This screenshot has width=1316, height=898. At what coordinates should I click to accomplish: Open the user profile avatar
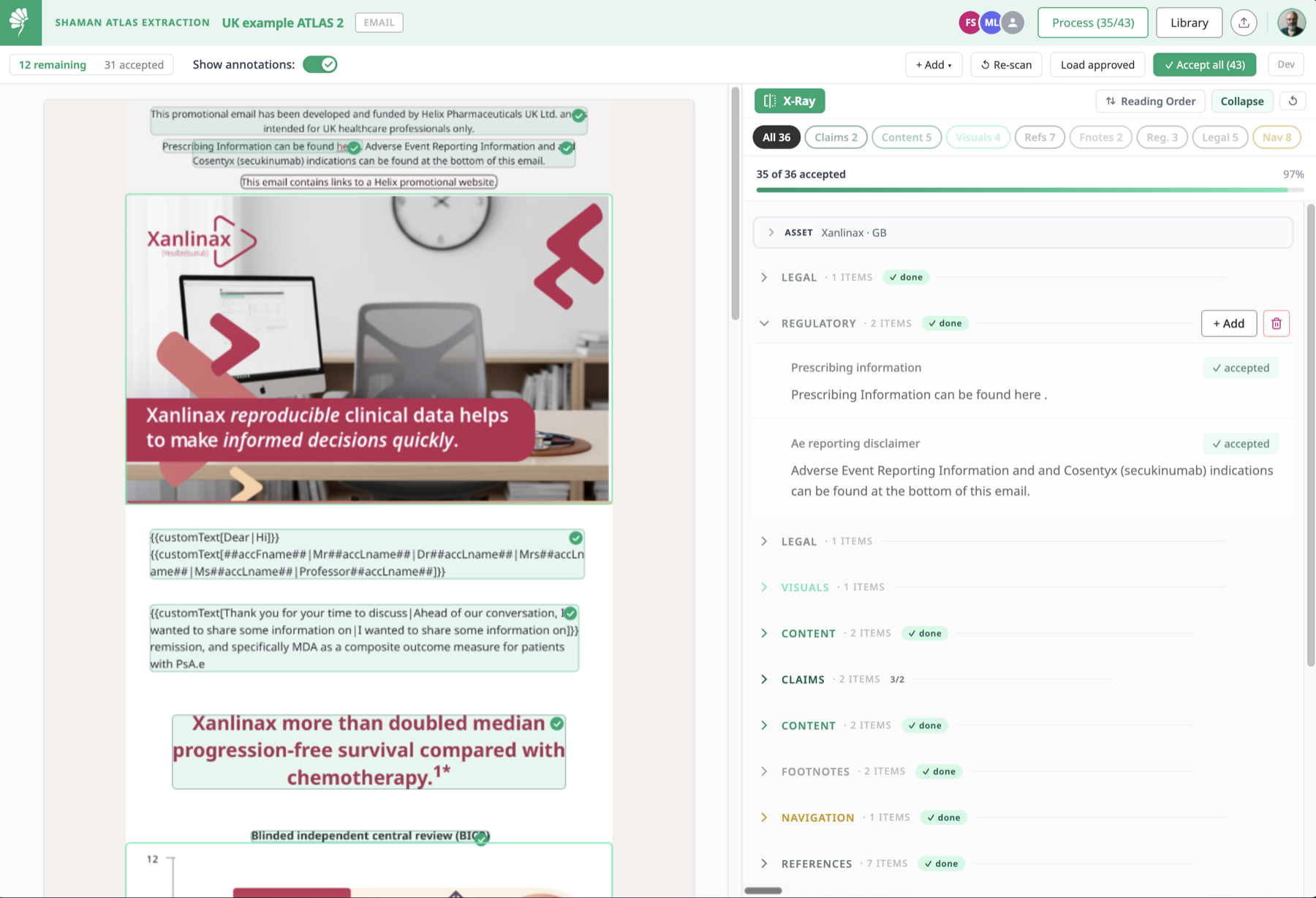(1291, 23)
